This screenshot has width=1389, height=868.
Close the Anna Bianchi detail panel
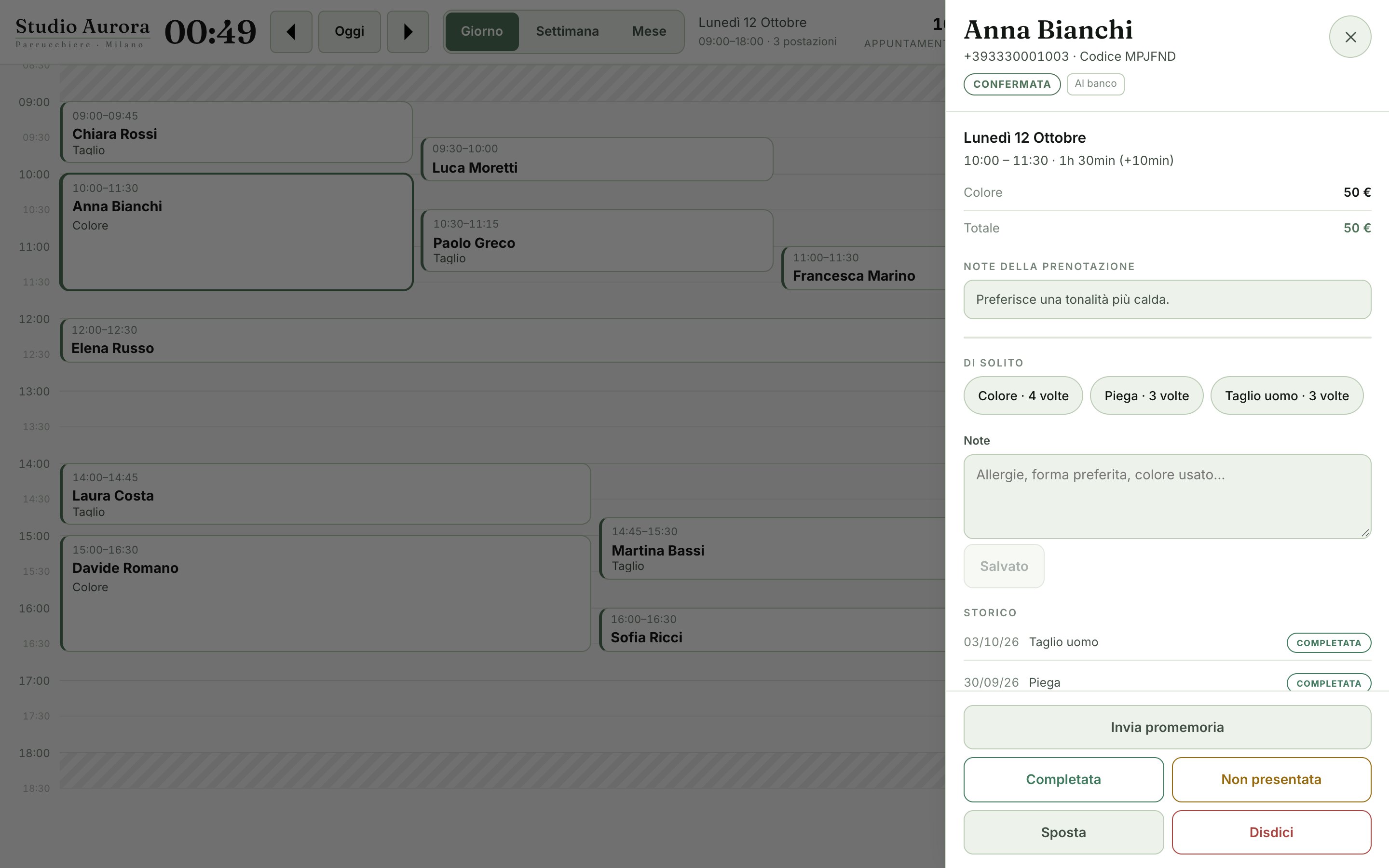[x=1350, y=37]
